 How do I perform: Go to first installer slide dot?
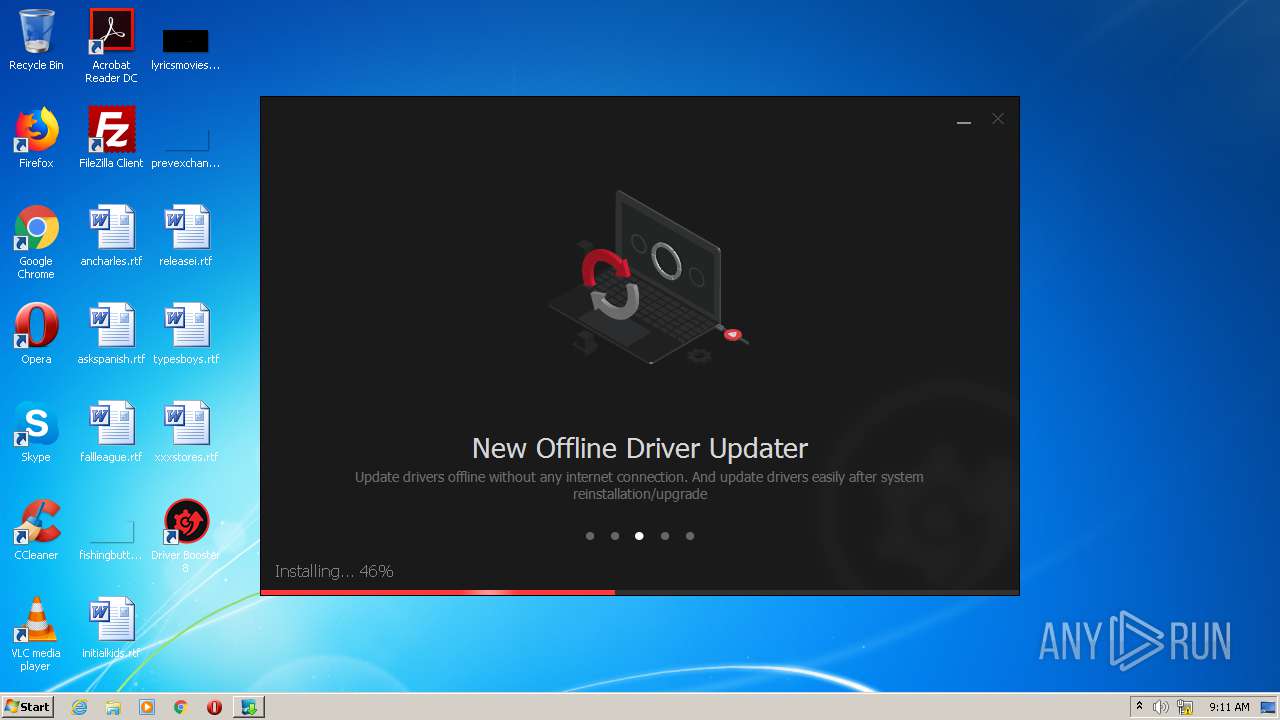coord(590,536)
